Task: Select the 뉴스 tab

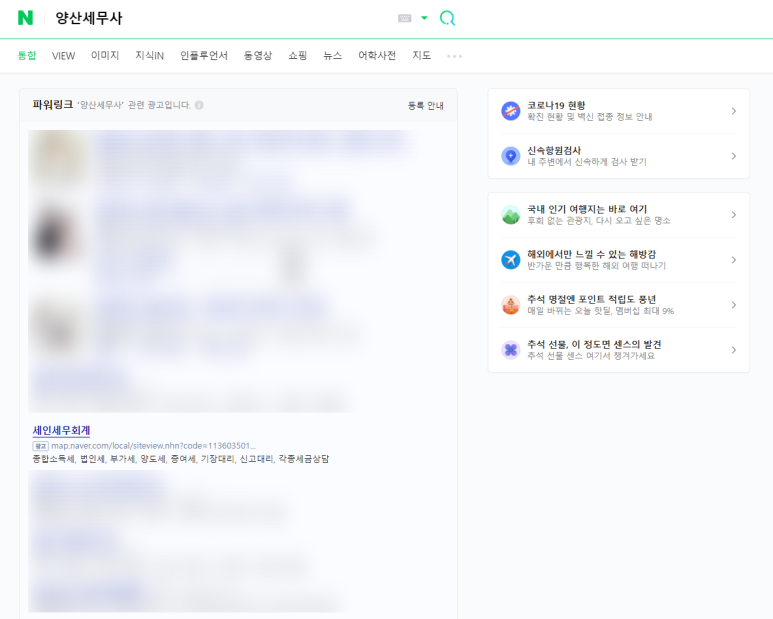Action: pos(333,55)
